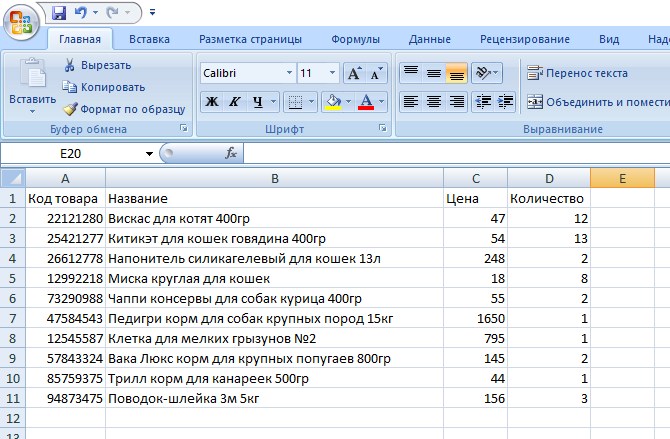Decrease cell indent
The image size is (670, 439).
click(x=483, y=102)
